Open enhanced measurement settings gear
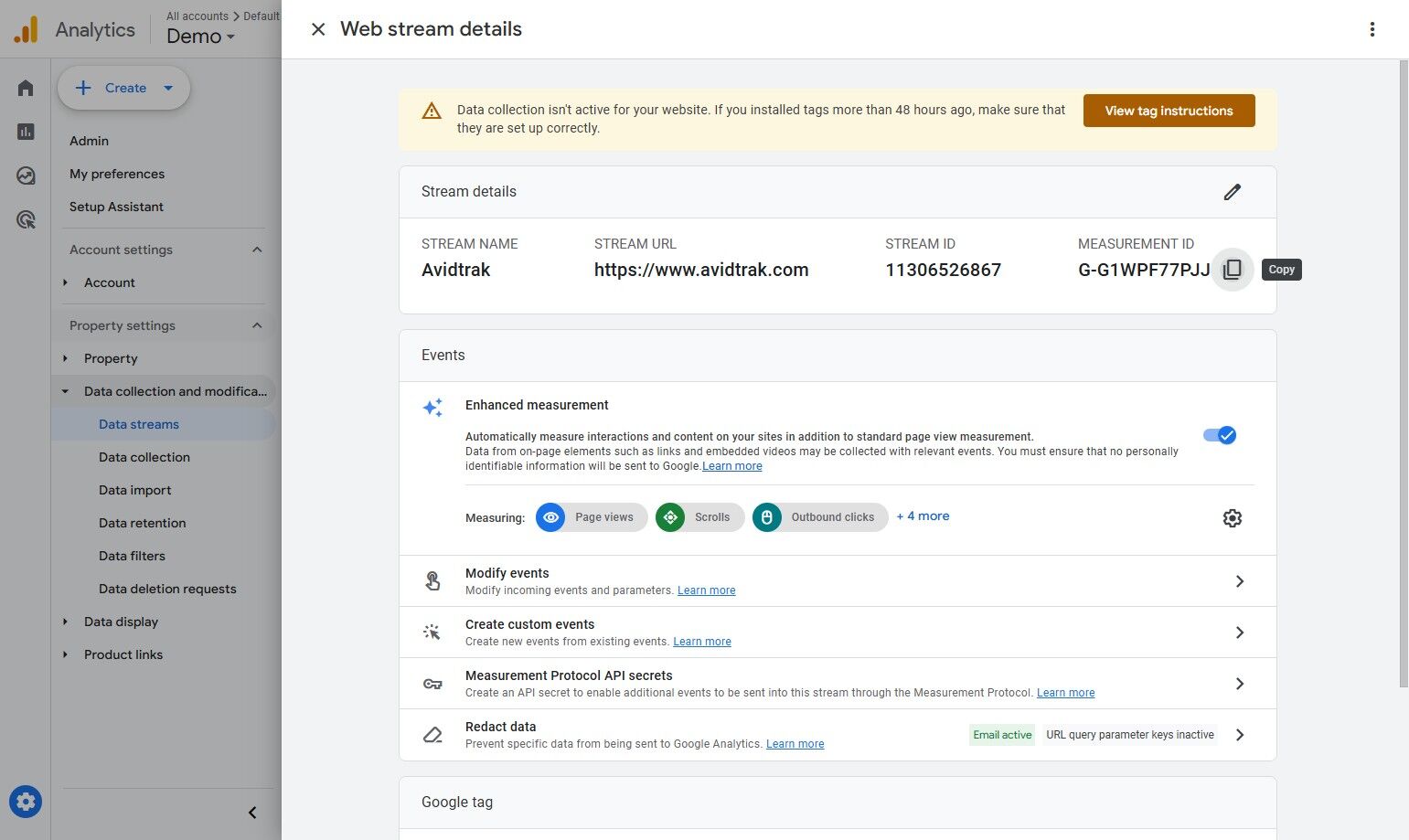The height and width of the screenshot is (840, 1409). point(1232,517)
